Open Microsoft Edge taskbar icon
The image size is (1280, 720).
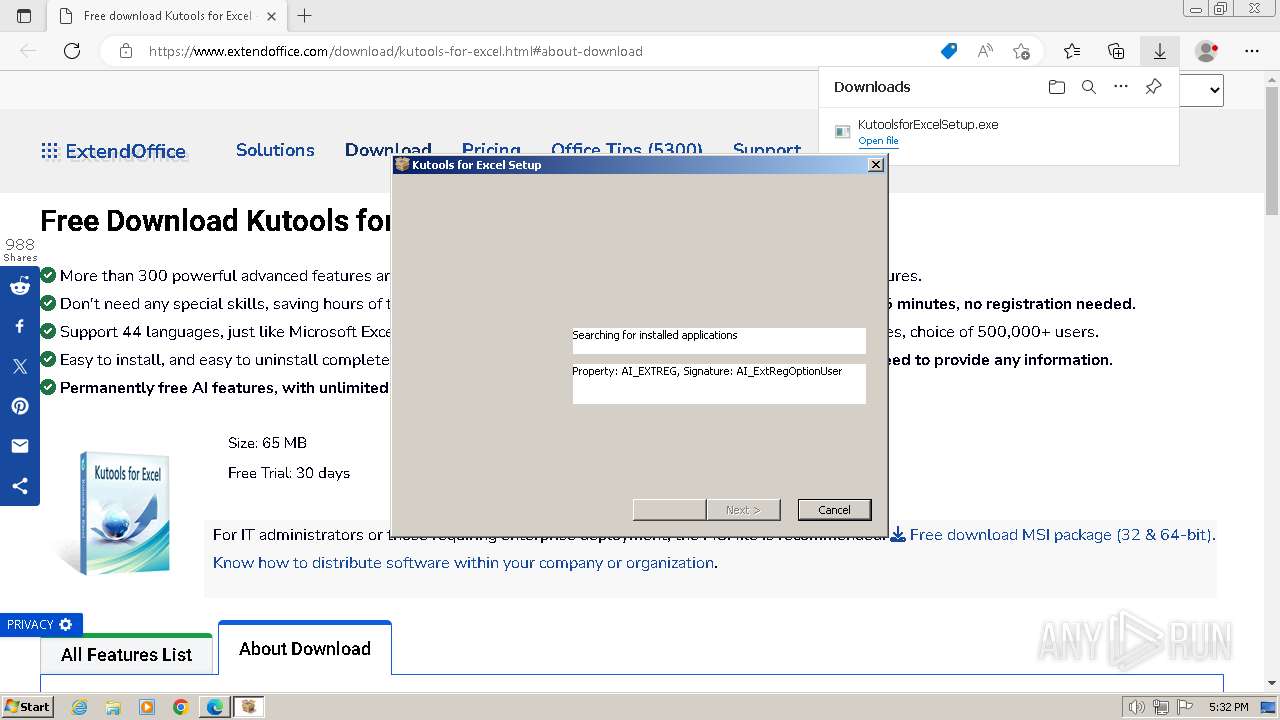pos(215,707)
